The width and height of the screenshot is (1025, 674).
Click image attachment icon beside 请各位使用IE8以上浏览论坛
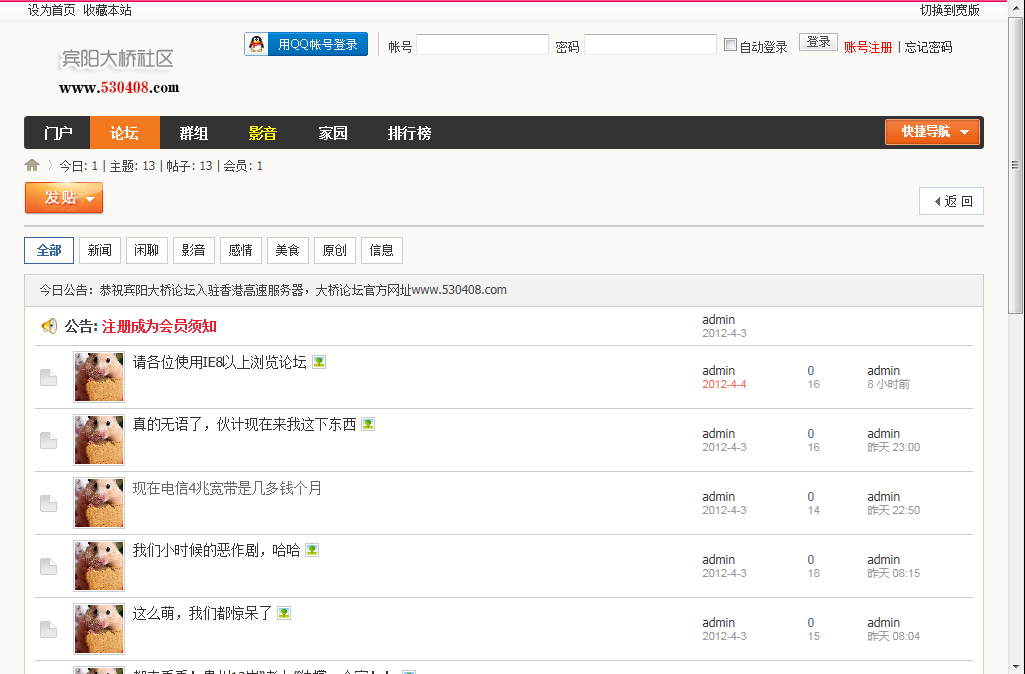tap(319, 362)
